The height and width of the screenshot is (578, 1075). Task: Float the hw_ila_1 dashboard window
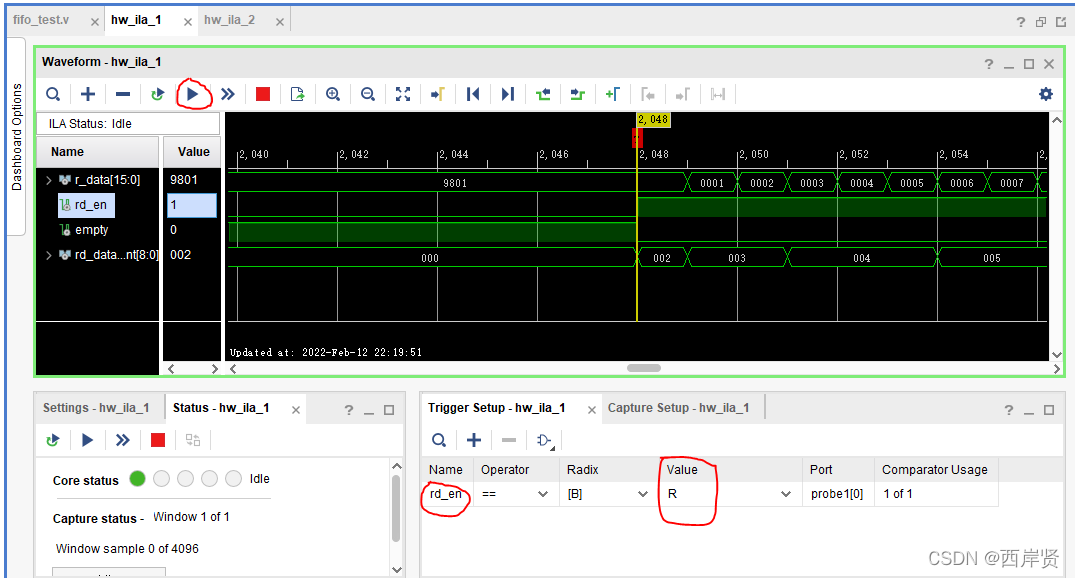click(1041, 22)
